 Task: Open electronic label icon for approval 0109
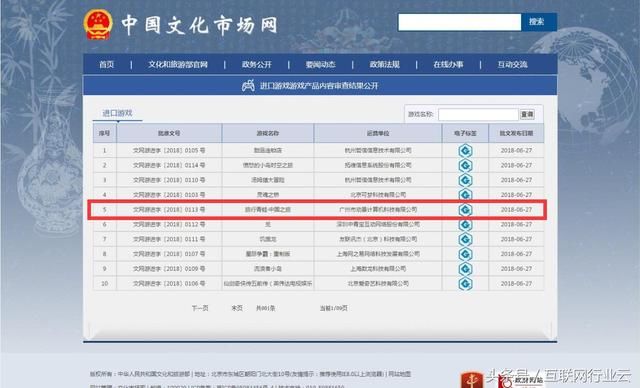tap(465, 268)
